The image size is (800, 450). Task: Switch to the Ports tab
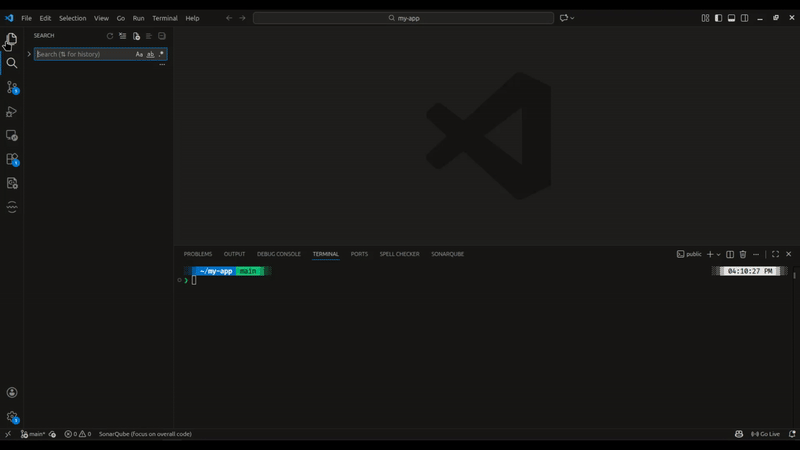coord(359,254)
